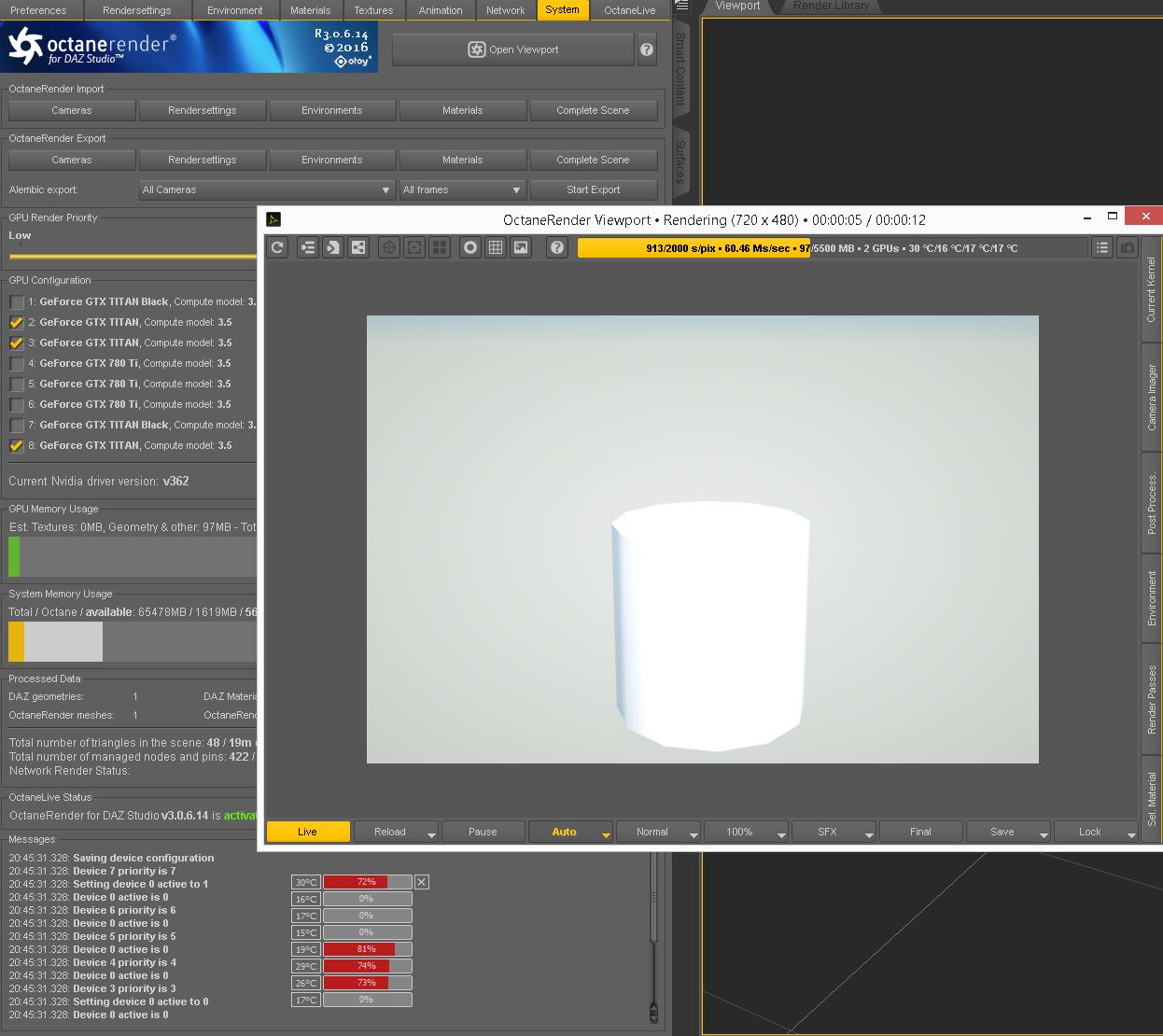Expand the All frames dropdown
The height and width of the screenshot is (1036, 1163).
pos(462,189)
